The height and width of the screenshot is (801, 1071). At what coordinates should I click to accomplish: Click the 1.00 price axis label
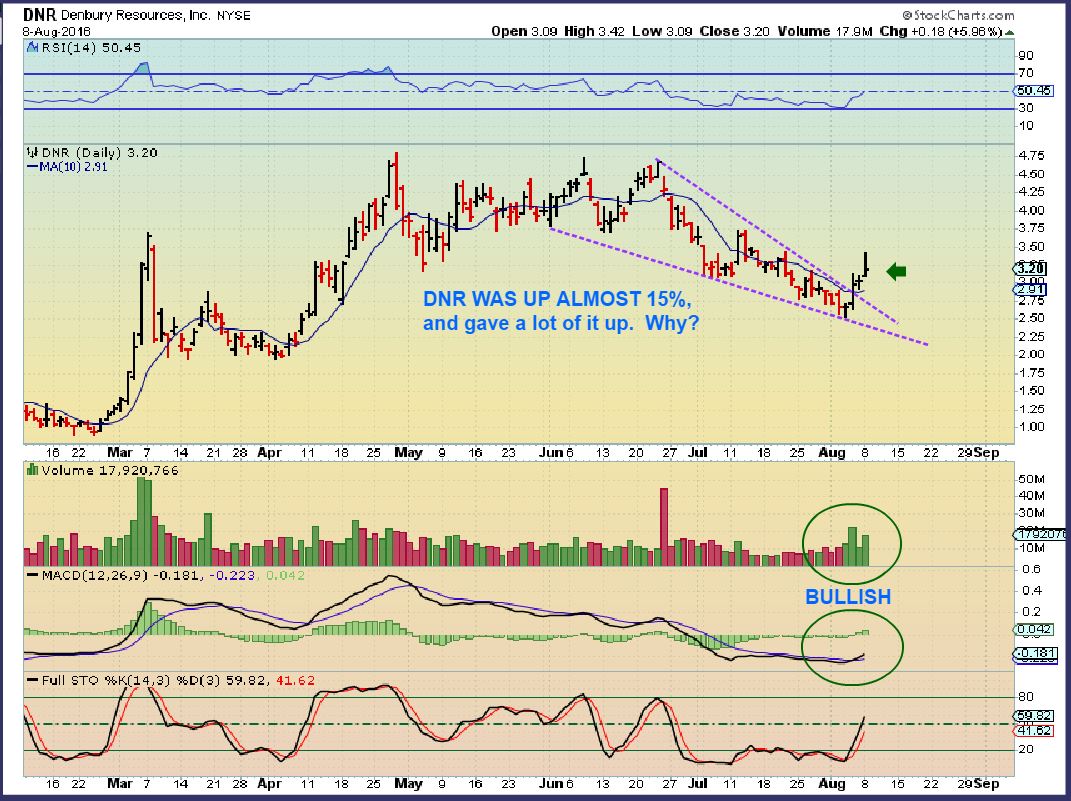[x=1031, y=427]
